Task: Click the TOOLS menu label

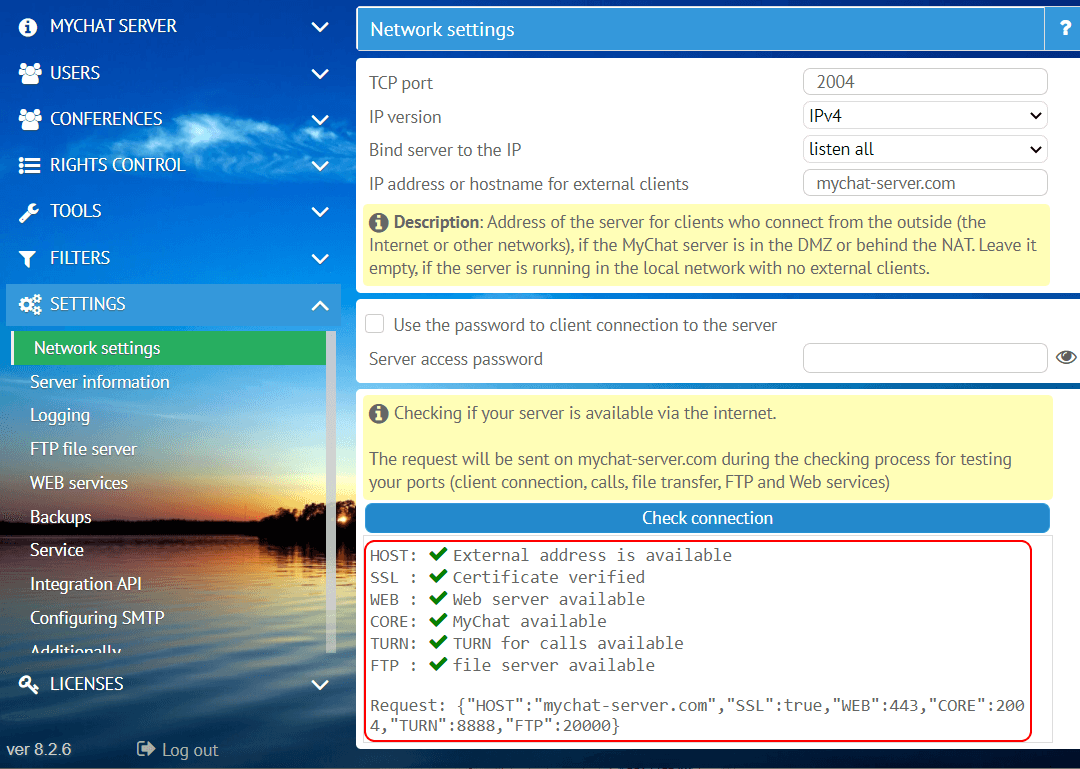Action: 76,212
